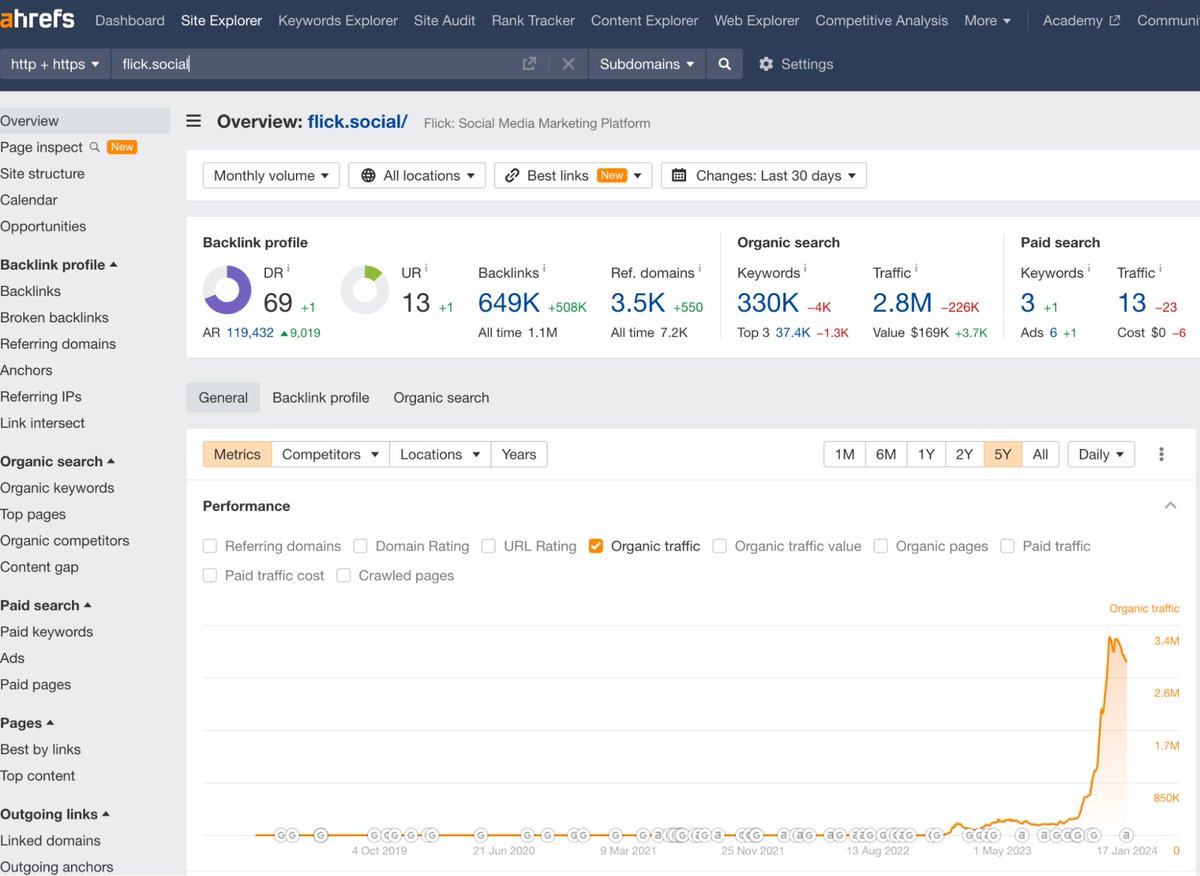Click the Ahrefs logo
The width and height of the screenshot is (1200, 876).
(39, 20)
